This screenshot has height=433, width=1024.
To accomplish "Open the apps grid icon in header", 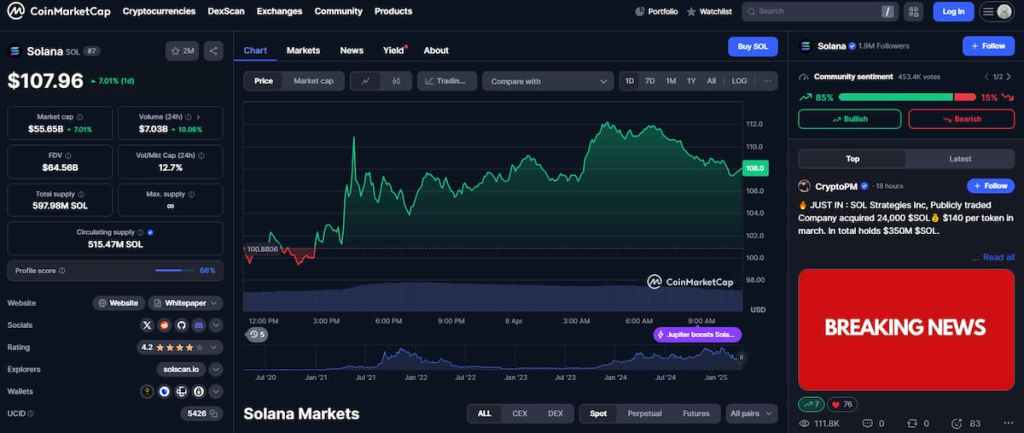I will (x=914, y=12).
